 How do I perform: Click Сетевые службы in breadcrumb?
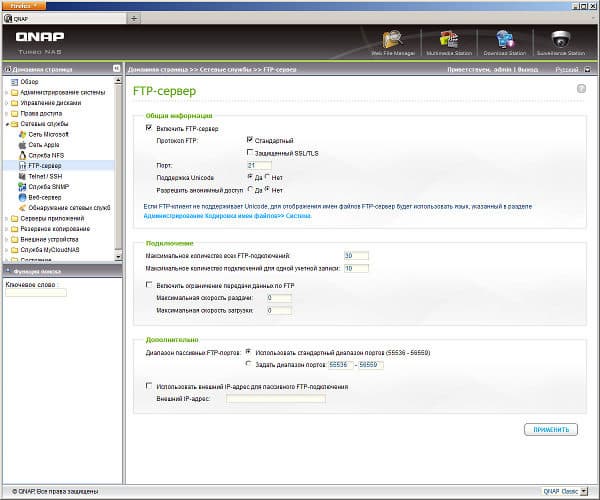click(x=226, y=70)
